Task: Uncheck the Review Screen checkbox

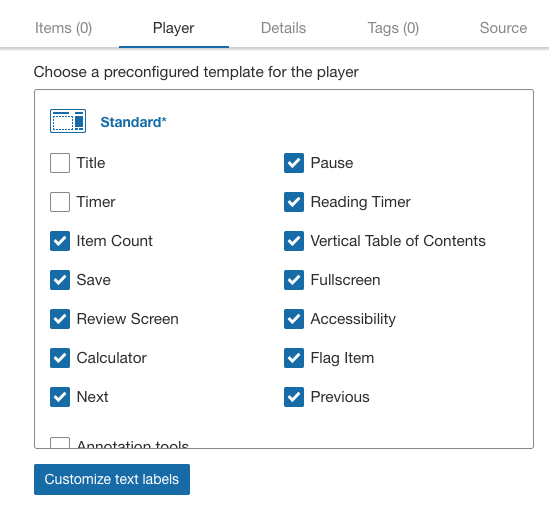Action: pos(60,319)
